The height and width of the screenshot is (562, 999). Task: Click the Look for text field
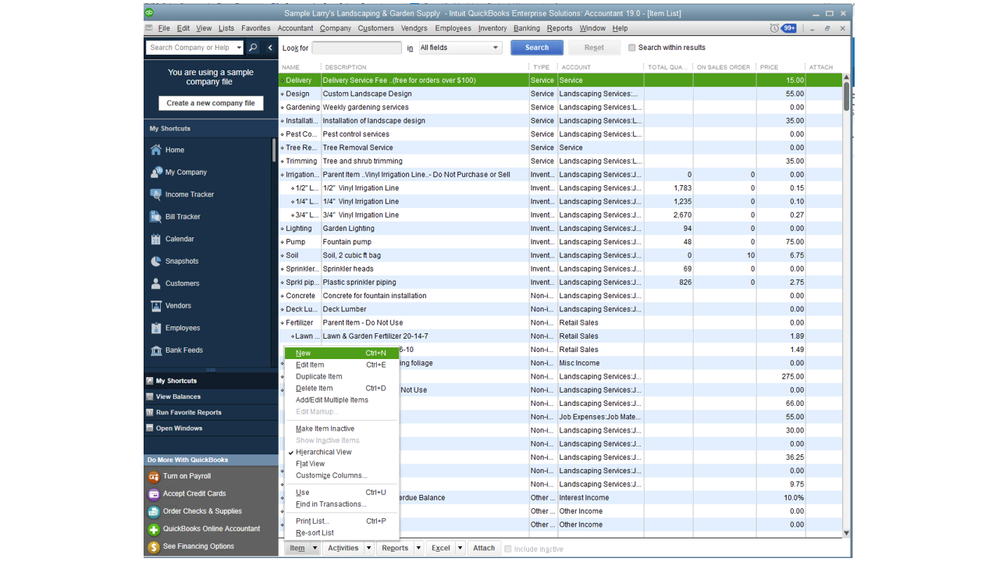[357, 48]
